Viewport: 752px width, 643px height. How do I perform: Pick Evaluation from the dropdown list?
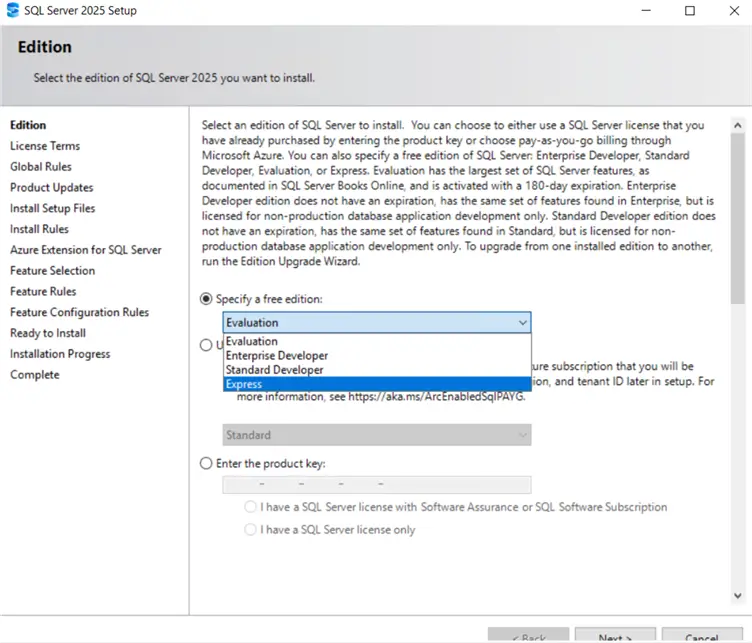377,341
